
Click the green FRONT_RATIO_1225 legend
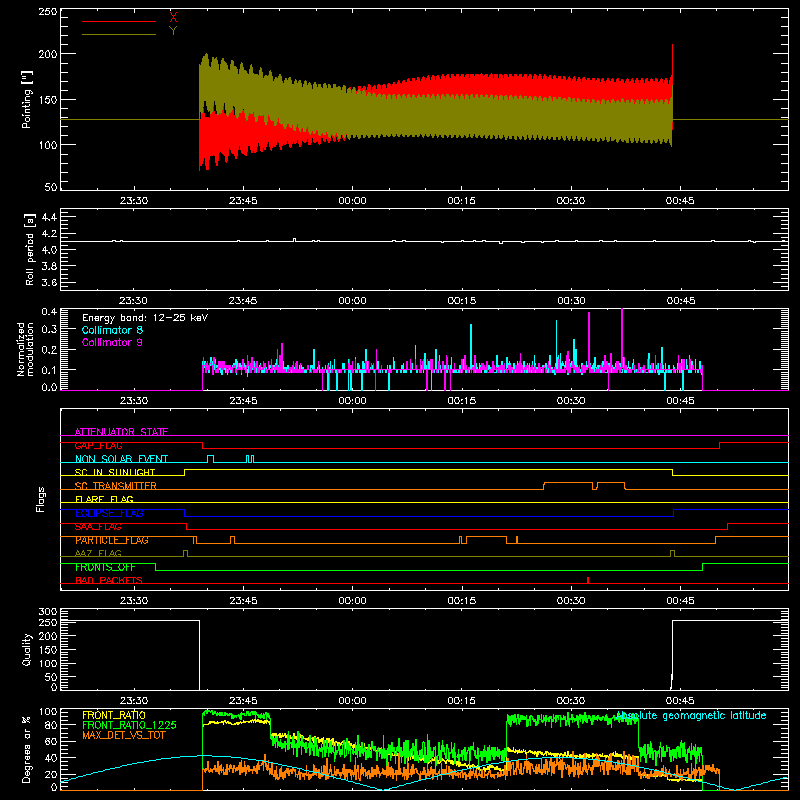[x=130, y=725]
